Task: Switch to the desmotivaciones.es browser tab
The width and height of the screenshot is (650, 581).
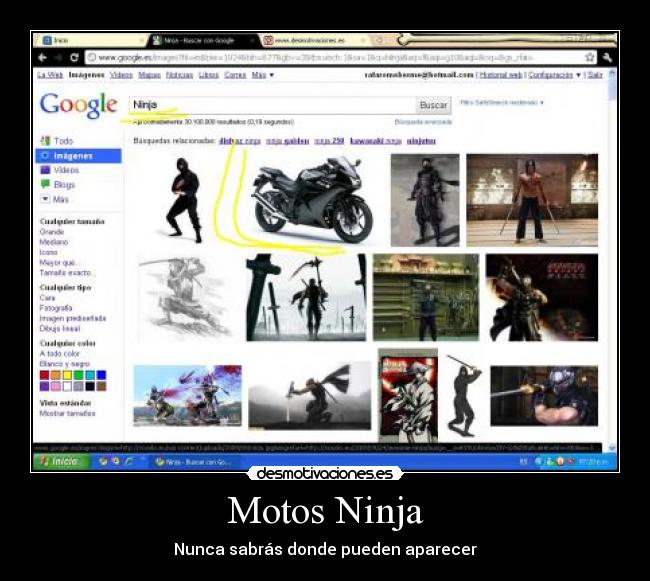Action: point(315,40)
